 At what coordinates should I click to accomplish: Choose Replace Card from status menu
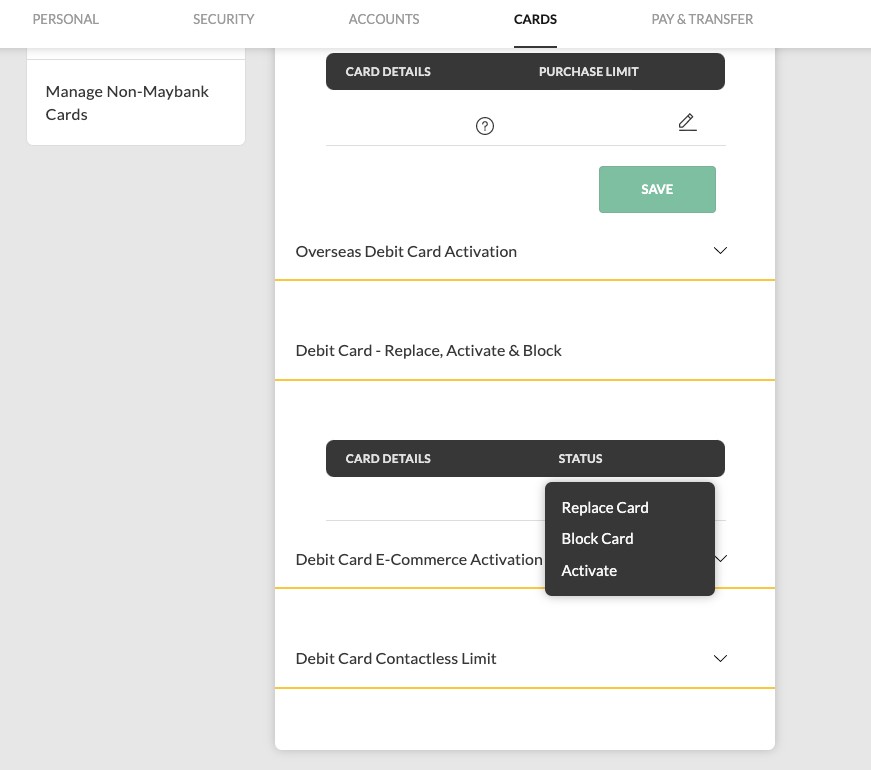click(x=604, y=508)
